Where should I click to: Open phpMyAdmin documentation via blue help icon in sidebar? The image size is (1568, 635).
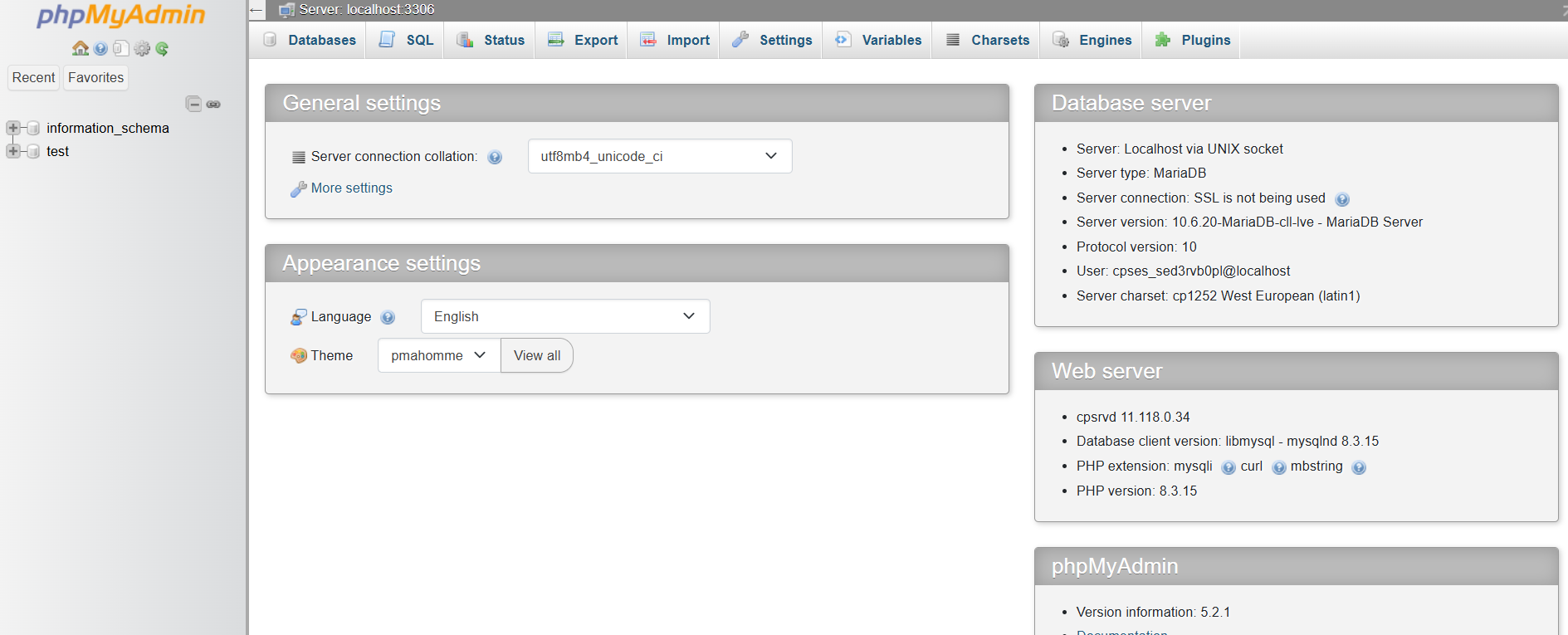click(100, 48)
